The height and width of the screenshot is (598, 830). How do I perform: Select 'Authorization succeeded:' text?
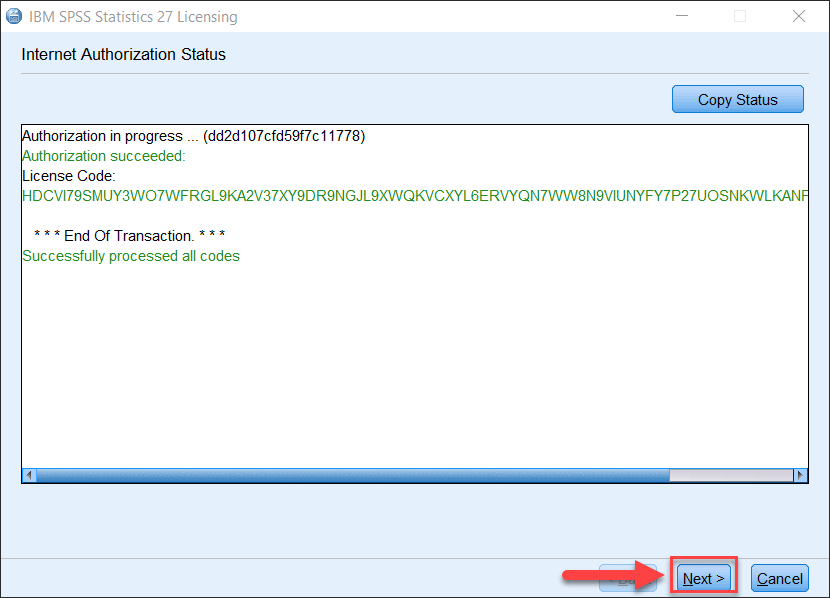coord(104,156)
